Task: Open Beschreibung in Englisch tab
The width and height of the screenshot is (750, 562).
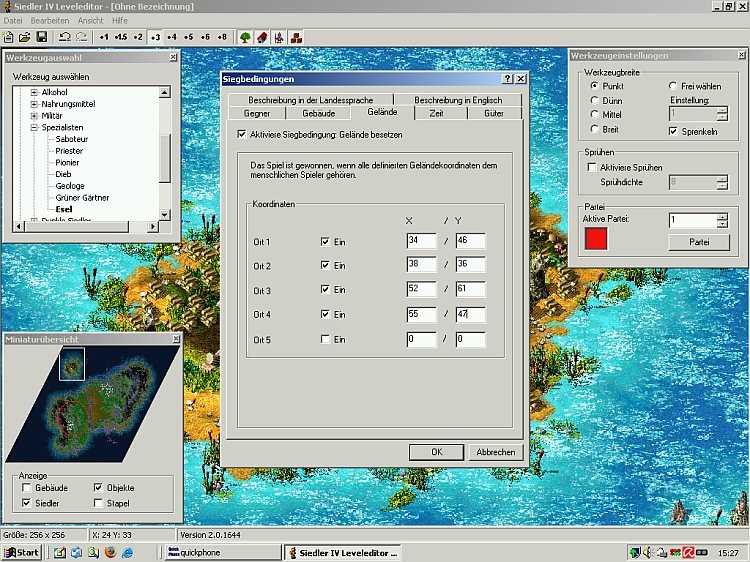Action: (458, 100)
